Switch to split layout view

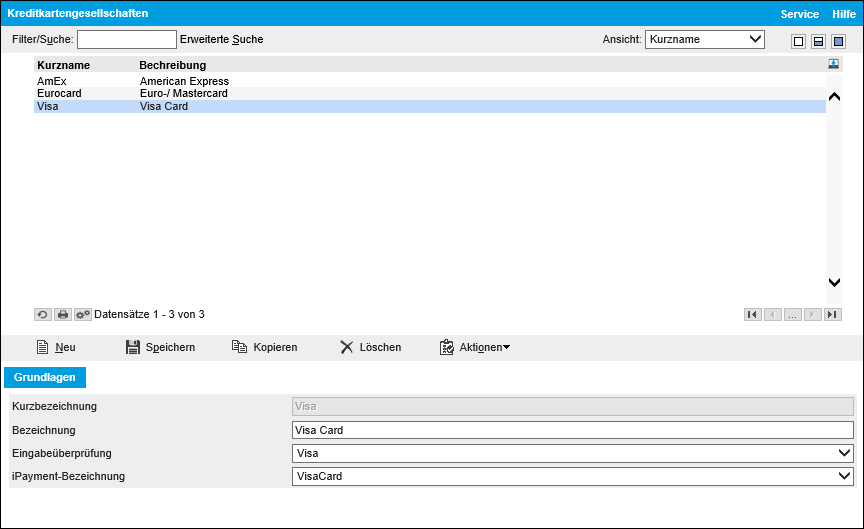(818, 41)
